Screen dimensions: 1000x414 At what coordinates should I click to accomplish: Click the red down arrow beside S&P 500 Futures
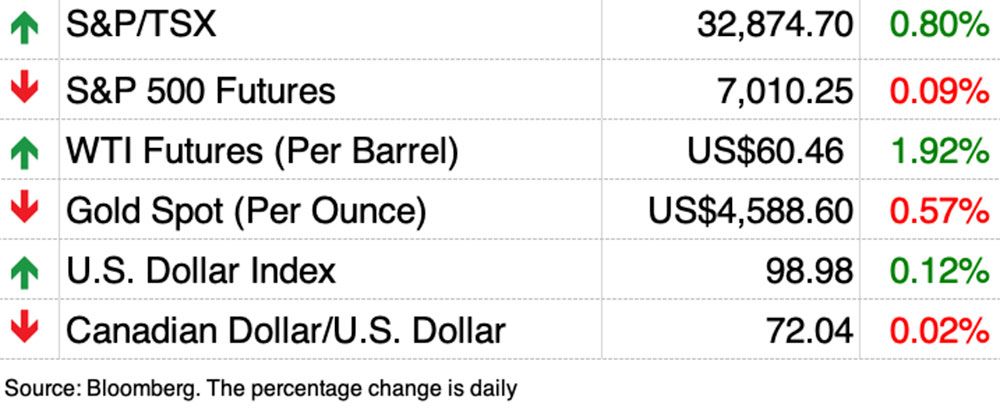pyautogui.click(x=24, y=88)
